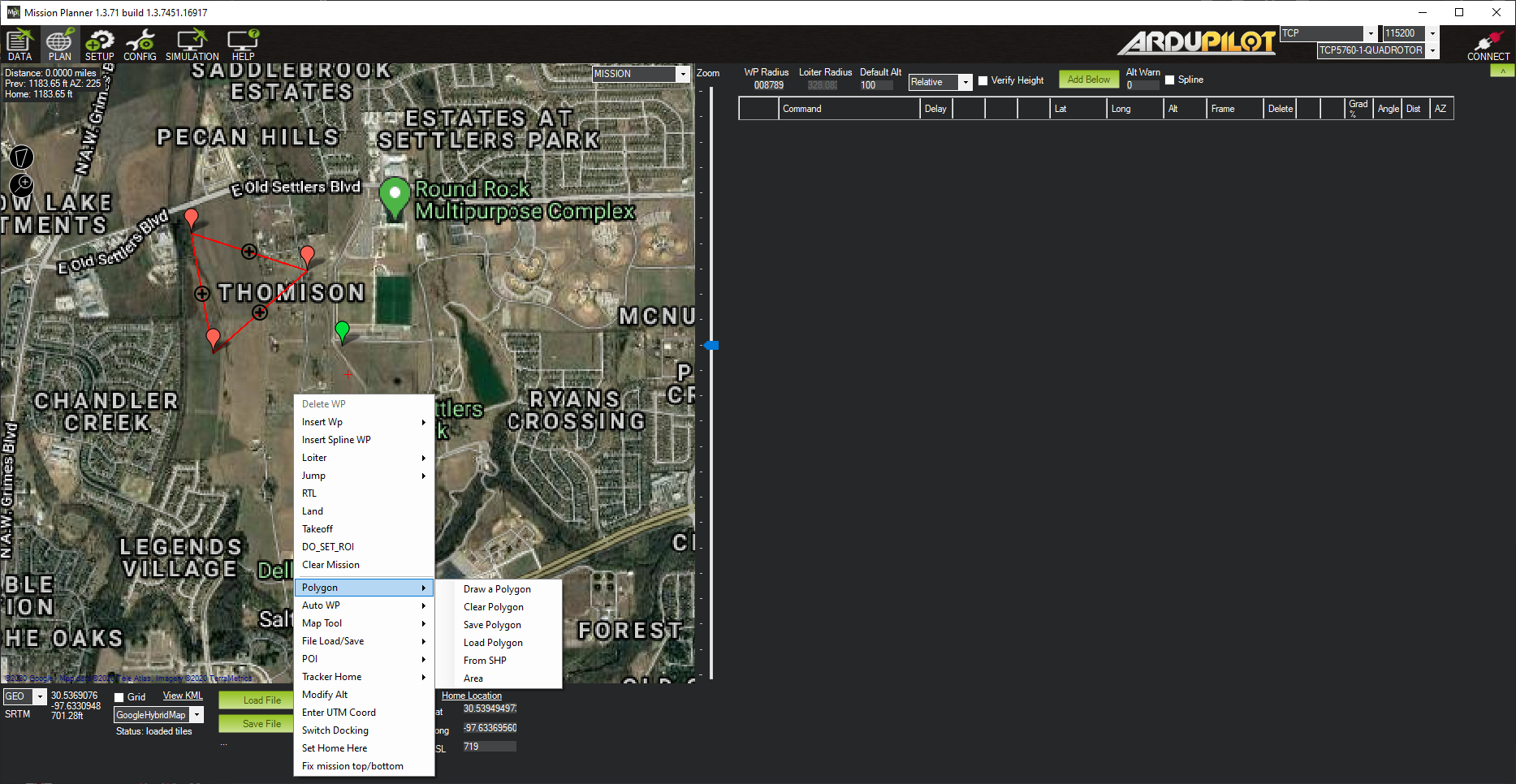
Task: Select Clear Mission in context menu
Action: click(330, 565)
